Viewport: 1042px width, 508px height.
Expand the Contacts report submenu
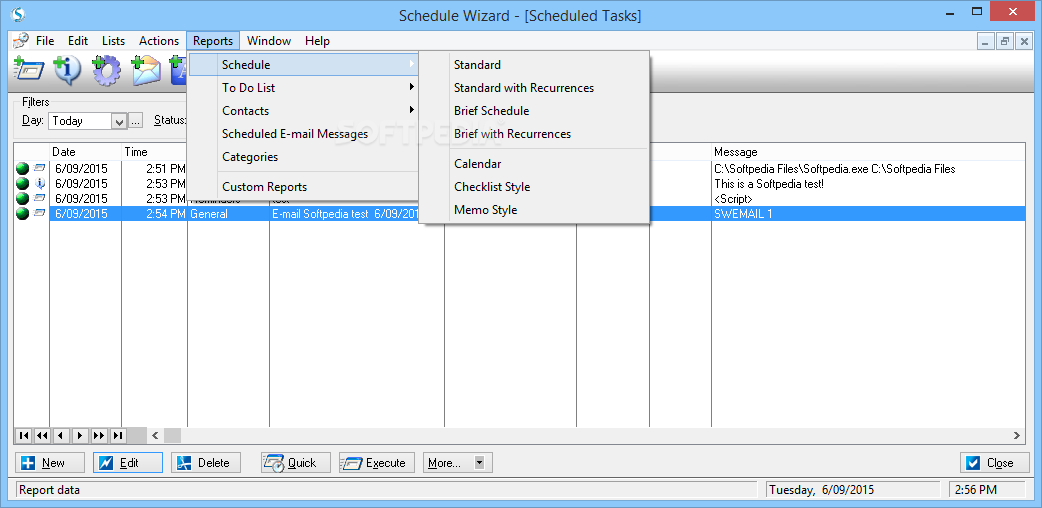[x=302, y=110]
